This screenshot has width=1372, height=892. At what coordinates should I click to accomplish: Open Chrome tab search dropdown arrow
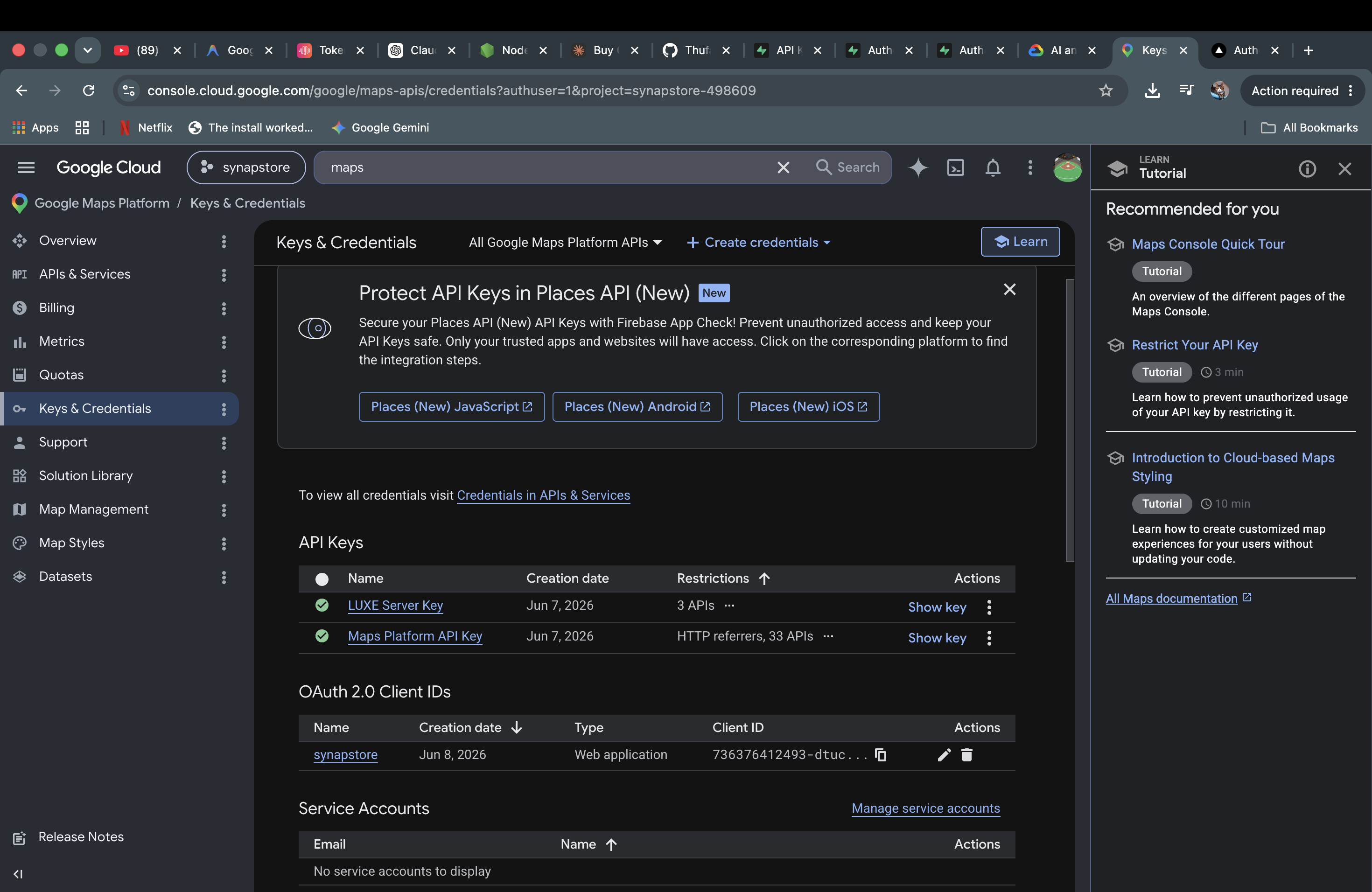click(x=88, y=50)
